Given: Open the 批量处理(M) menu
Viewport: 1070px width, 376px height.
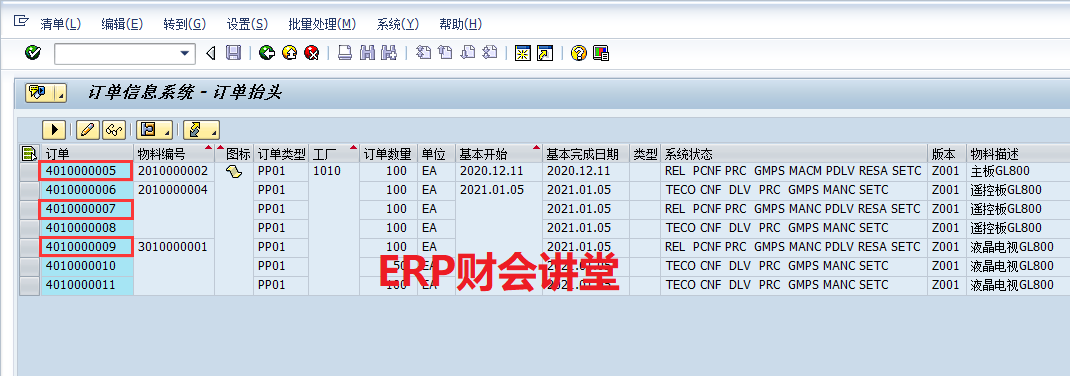Looking at the screenshot, I should click(x=322, y=24).
